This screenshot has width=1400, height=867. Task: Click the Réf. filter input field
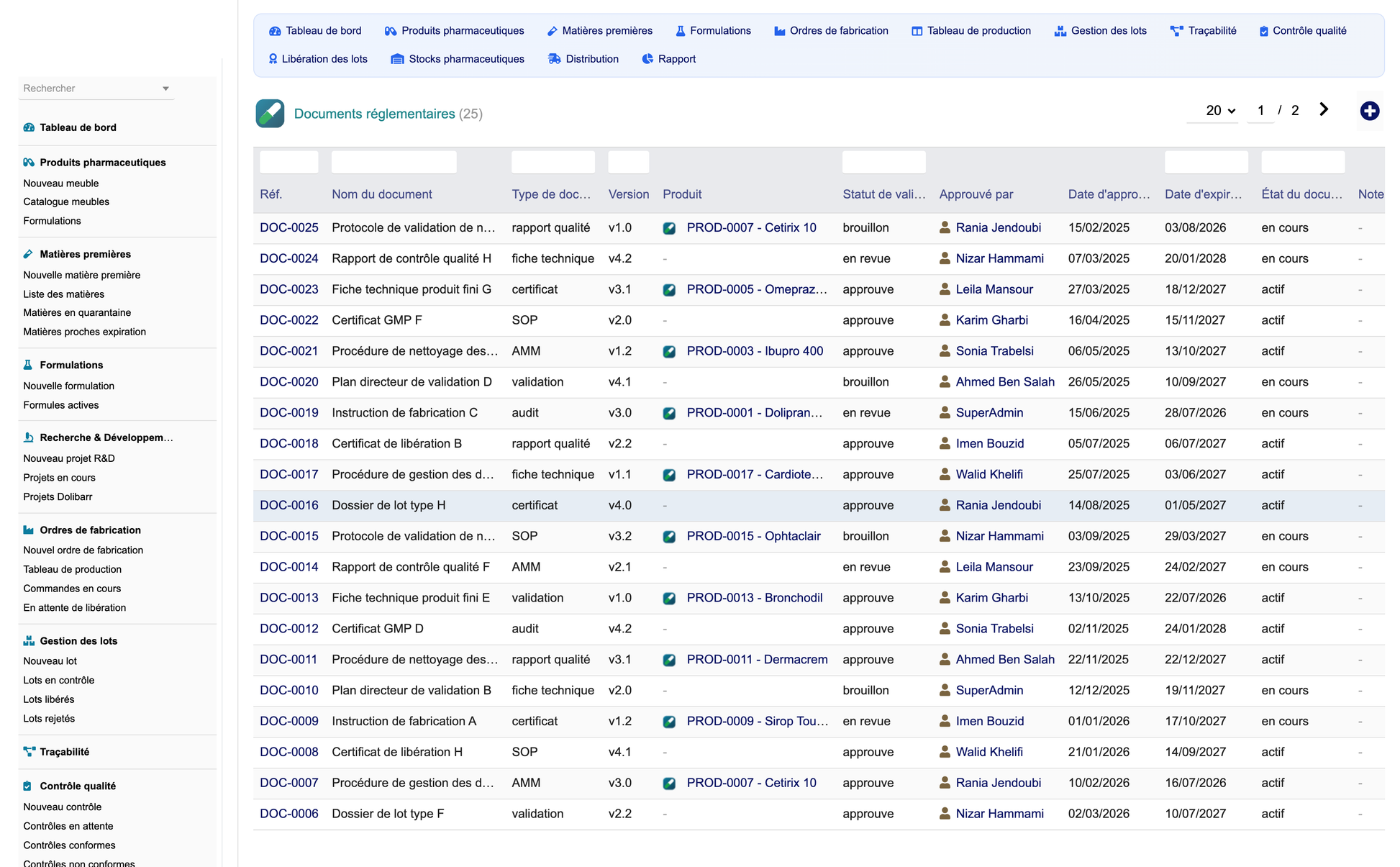[x=288, y=162]
